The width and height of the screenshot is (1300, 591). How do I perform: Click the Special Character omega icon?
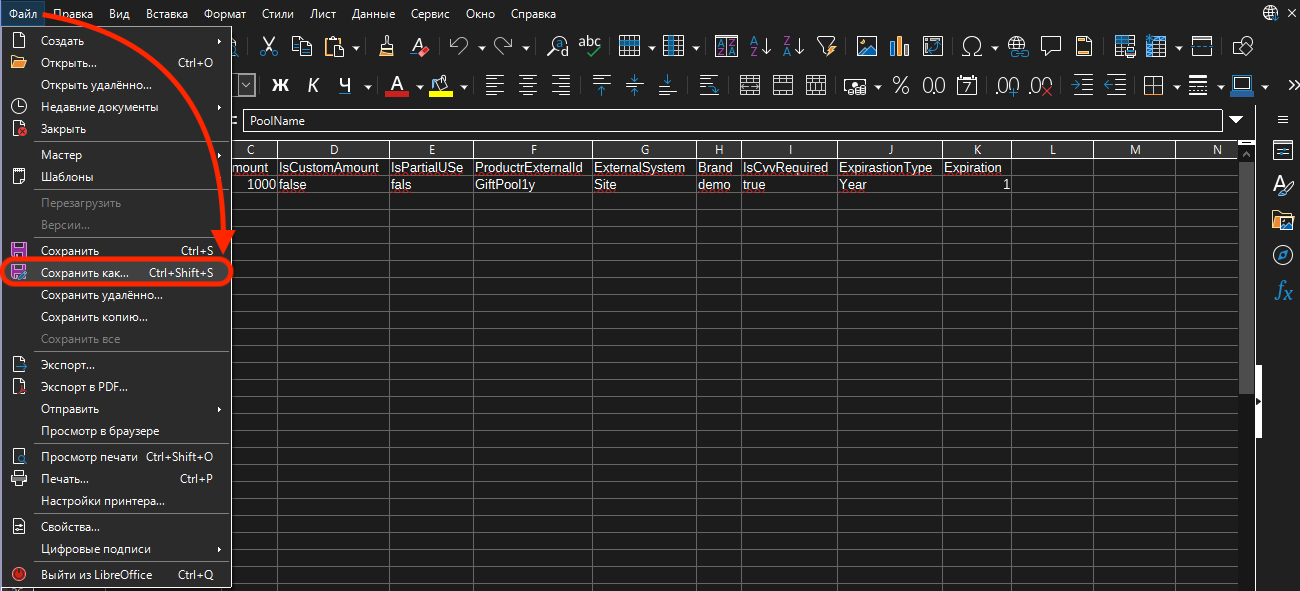click(x=971, y=46)
